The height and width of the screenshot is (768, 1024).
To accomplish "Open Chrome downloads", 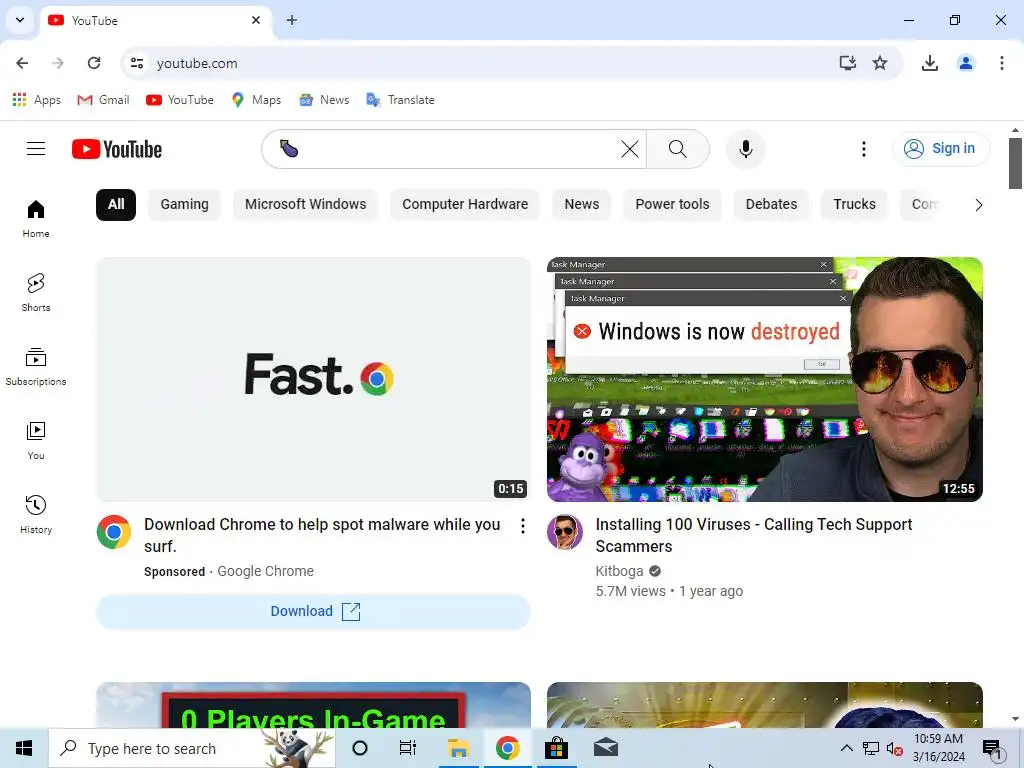I will pyautogui.click(x=930, y=63).
